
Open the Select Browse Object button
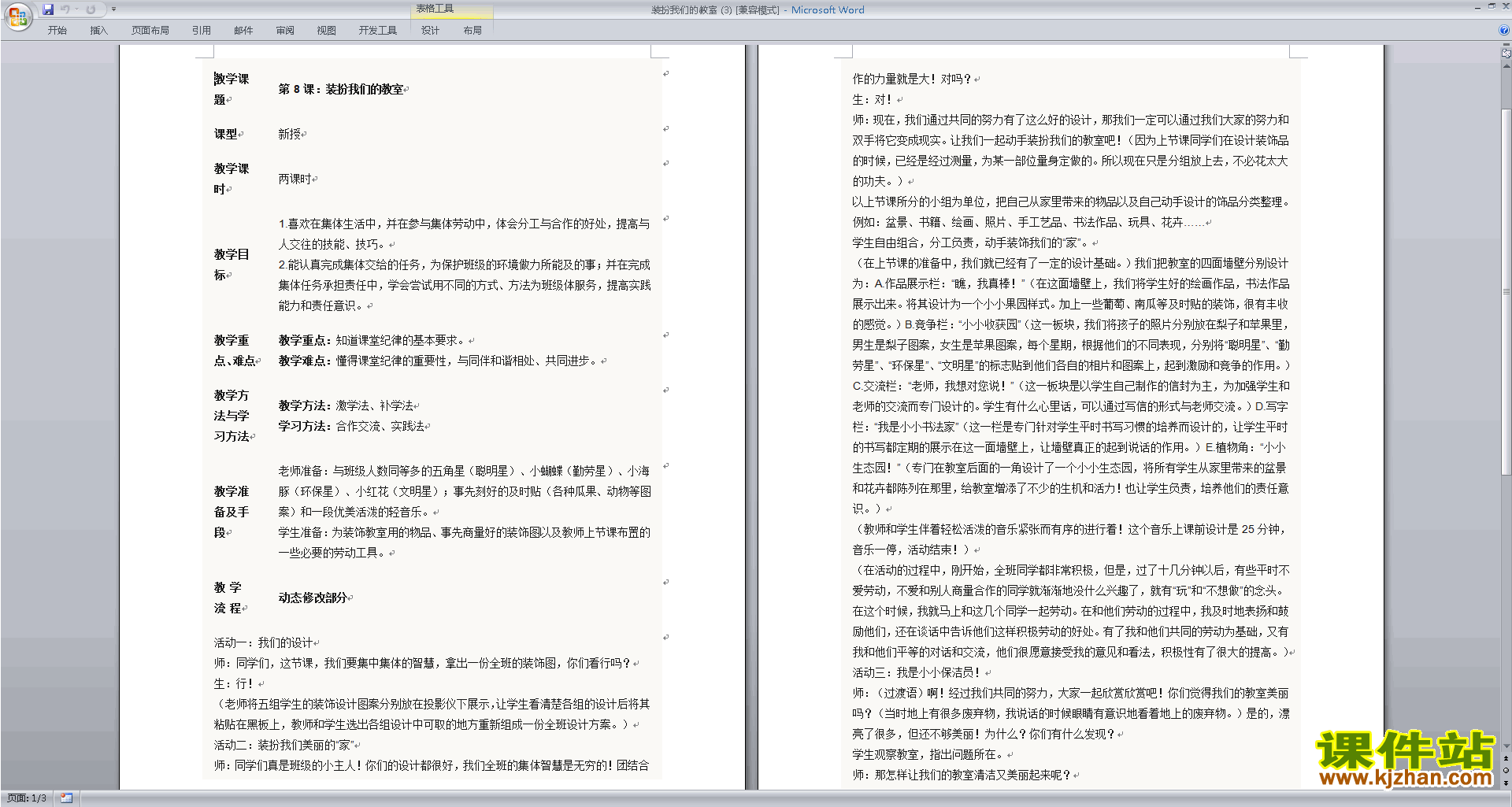[x=1506, y=770]
